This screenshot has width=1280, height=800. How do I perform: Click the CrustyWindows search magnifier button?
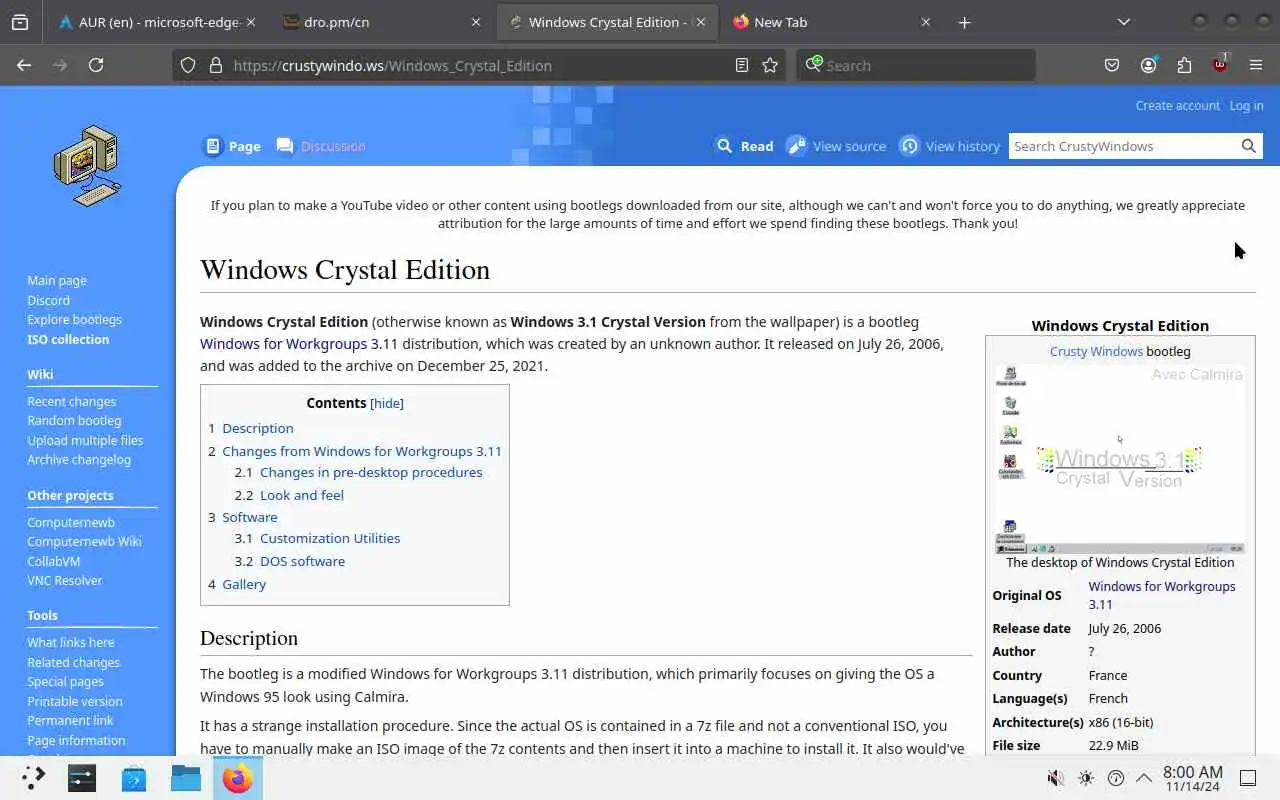pos(1248,146)
